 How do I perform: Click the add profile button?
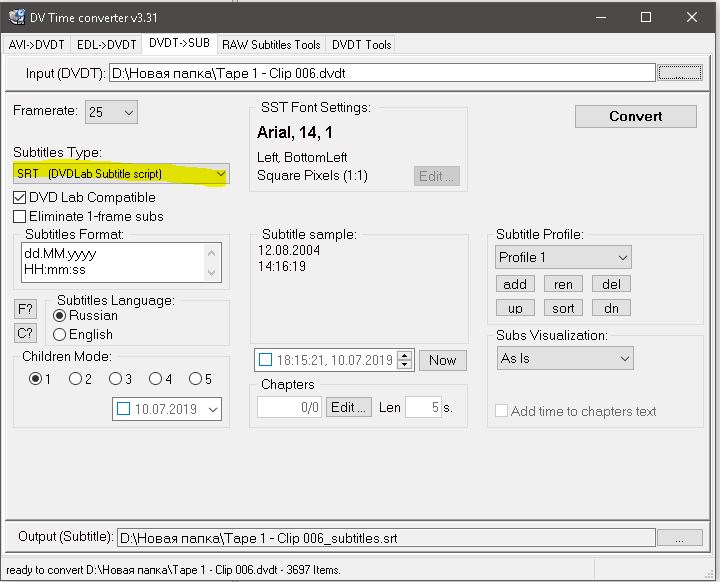(x=515, y=284)
